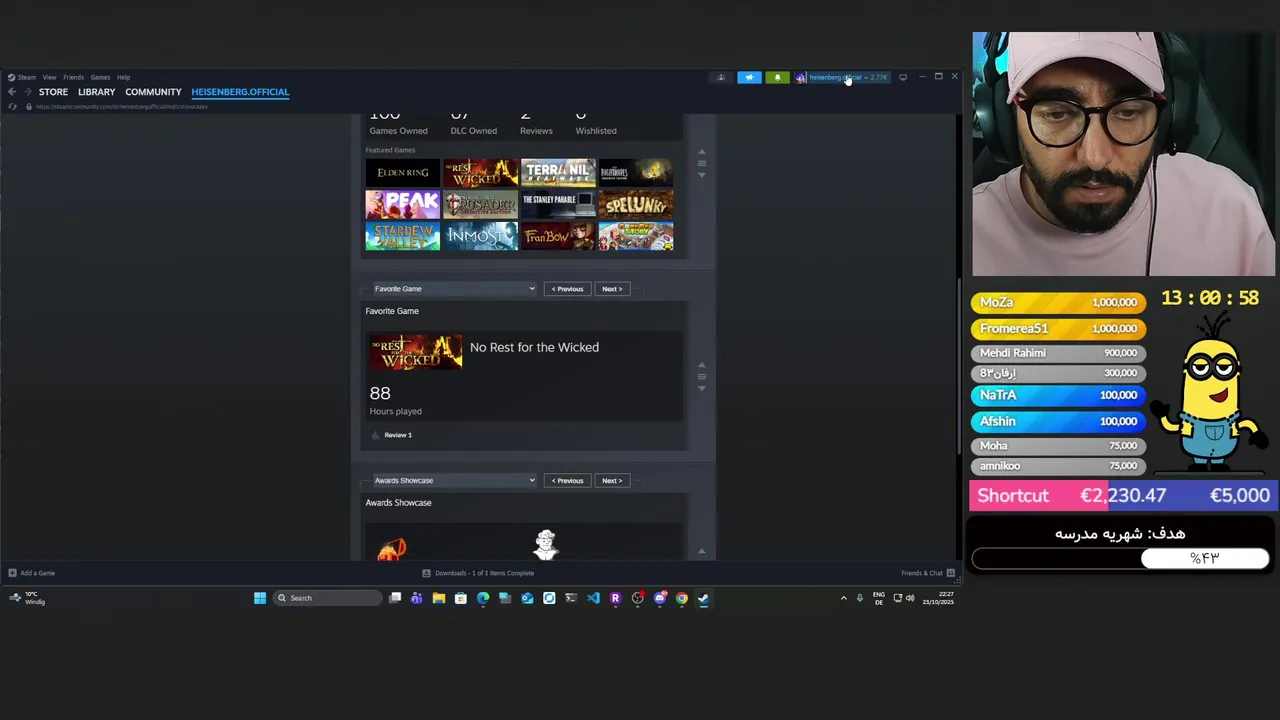
Task: Select the Stronghold Crusader featured game
Action: [481, 205]
